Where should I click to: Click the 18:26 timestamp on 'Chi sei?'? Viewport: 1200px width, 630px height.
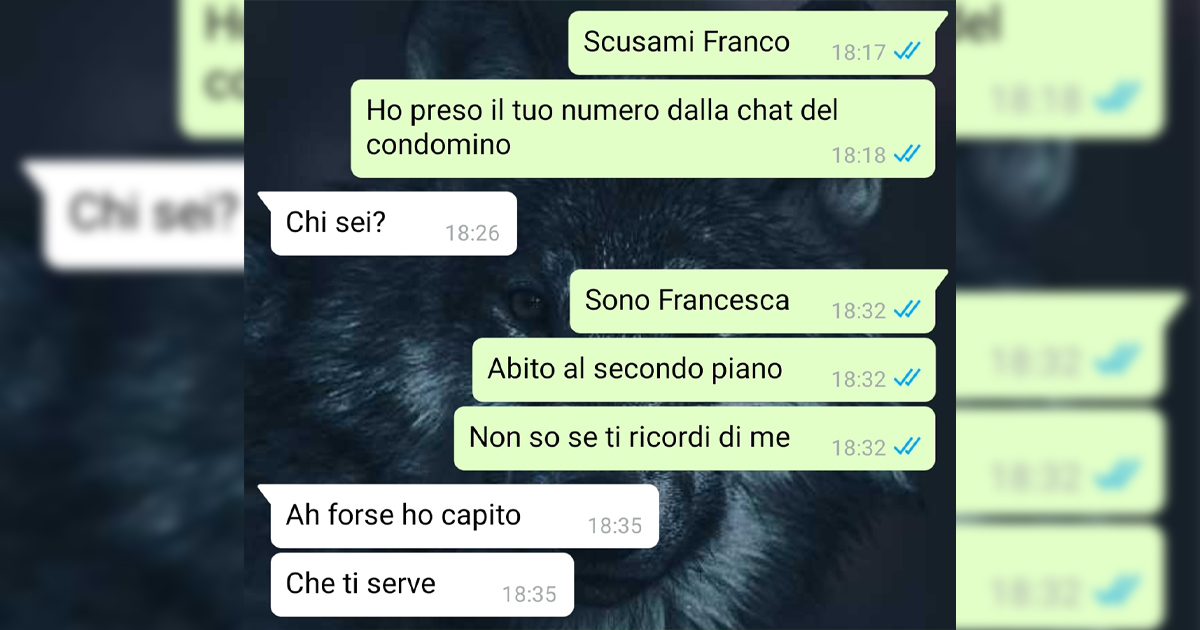pyautogui.click(x=472, y=233)
